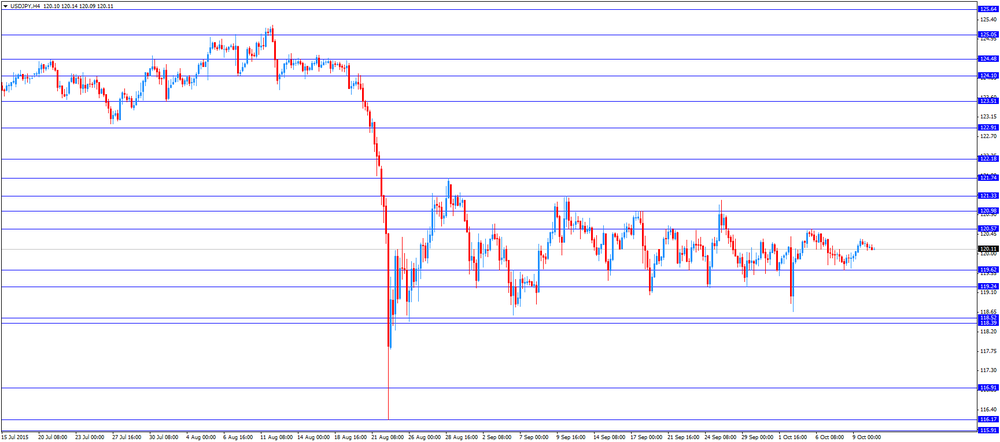Click the 15 Jul 2015 date label
The width and height of the screenshot is (1000, 442).
point(15,438)
